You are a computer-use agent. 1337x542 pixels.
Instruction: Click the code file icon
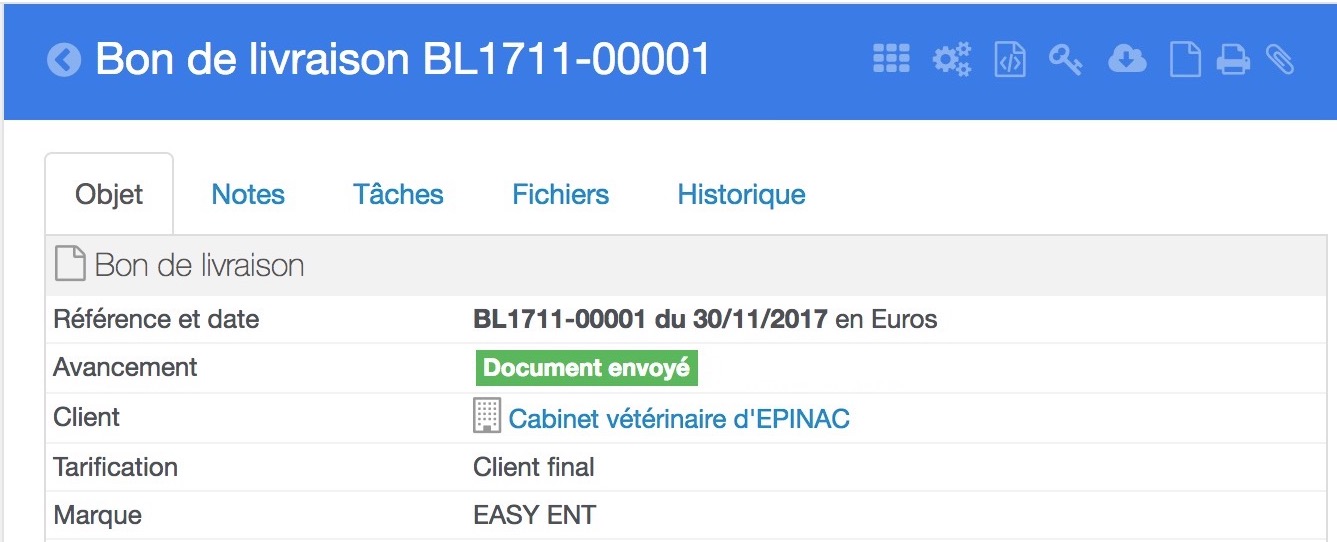point(1010,60)
